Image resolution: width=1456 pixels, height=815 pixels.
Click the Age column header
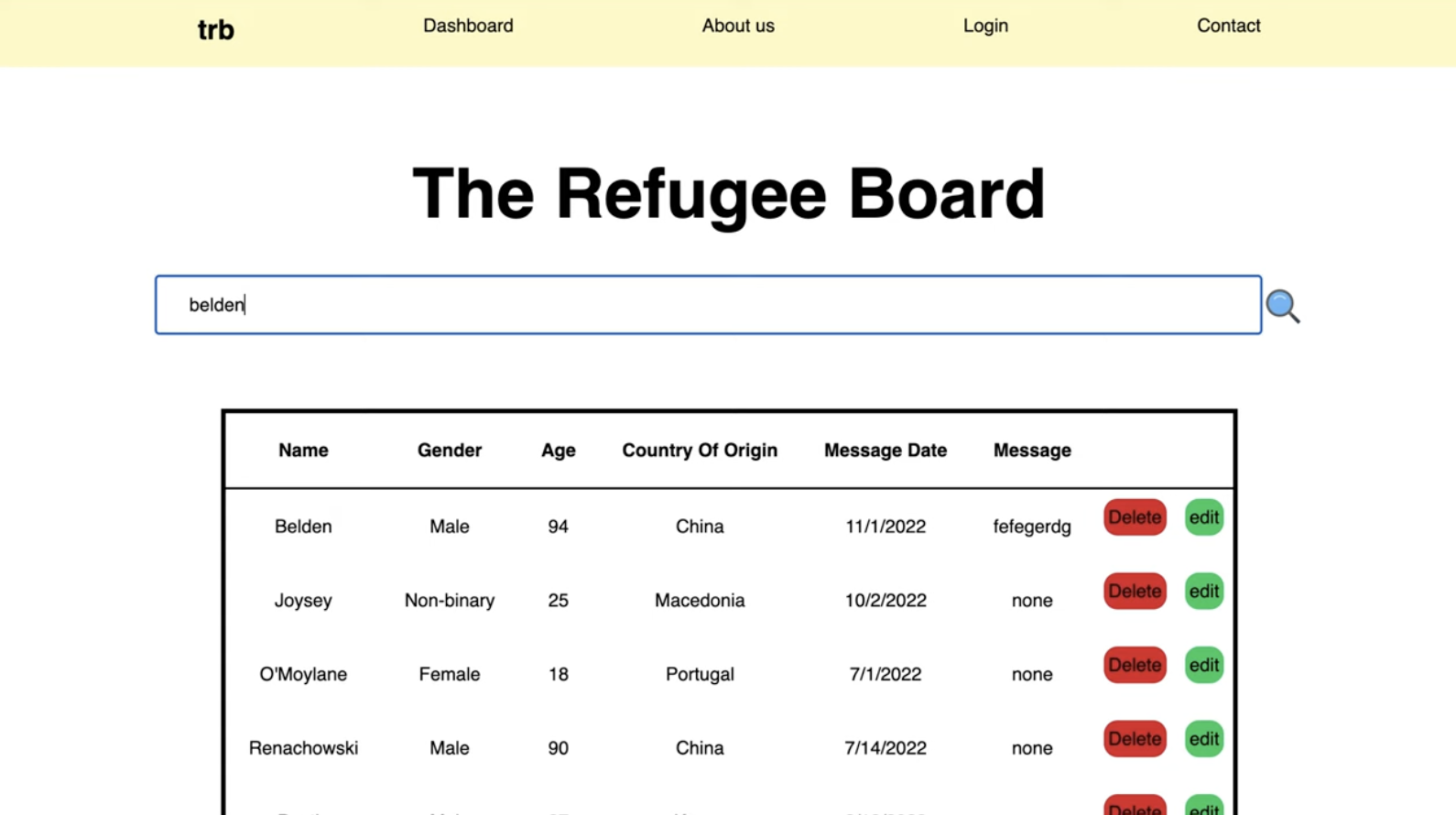point(558,451)
